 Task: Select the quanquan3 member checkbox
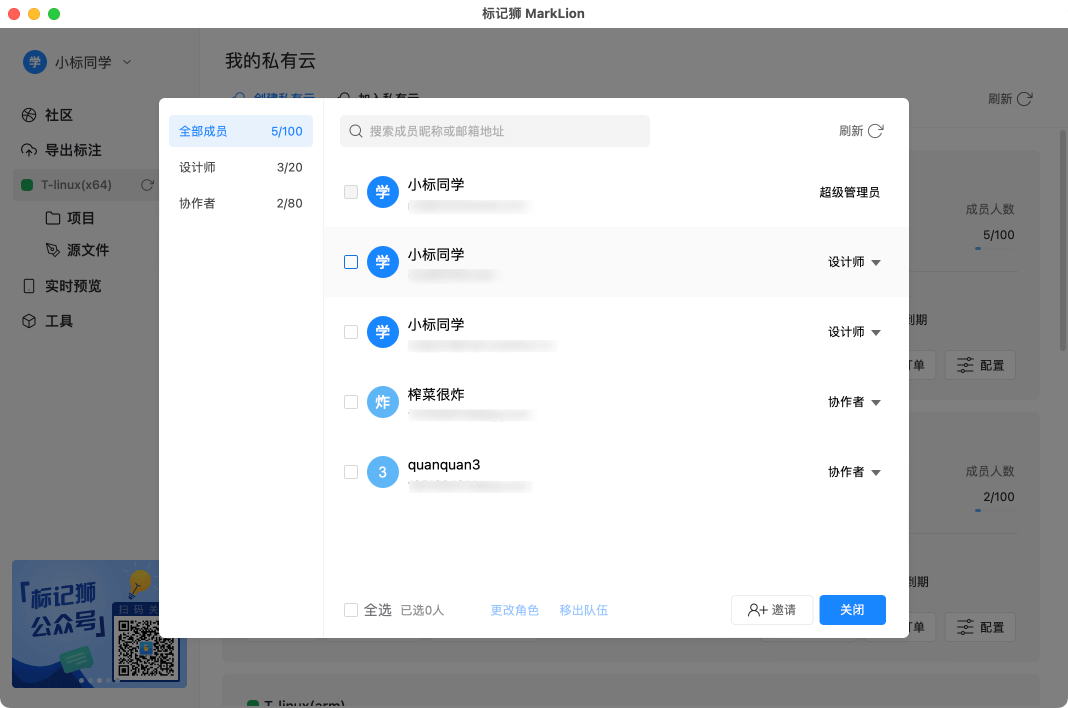[351, 472]
